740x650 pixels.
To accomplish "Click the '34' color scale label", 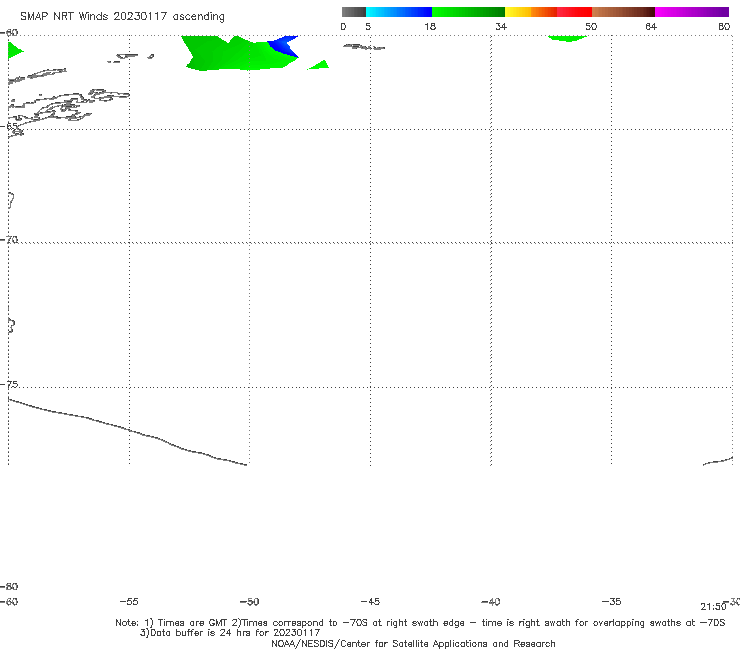I will click(x=501, y=27).
